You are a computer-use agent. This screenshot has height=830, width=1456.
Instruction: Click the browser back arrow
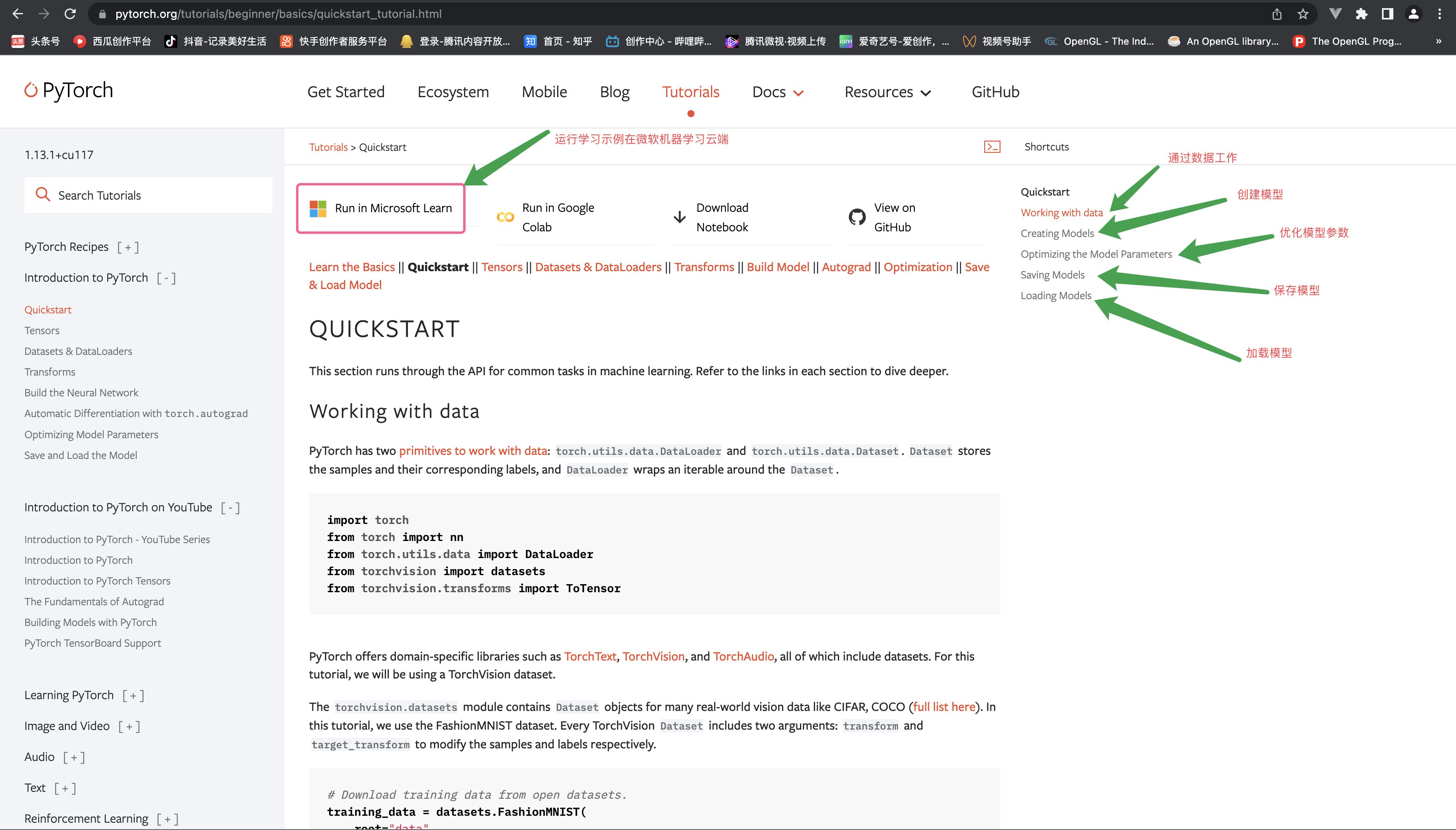tap(17, 14)
